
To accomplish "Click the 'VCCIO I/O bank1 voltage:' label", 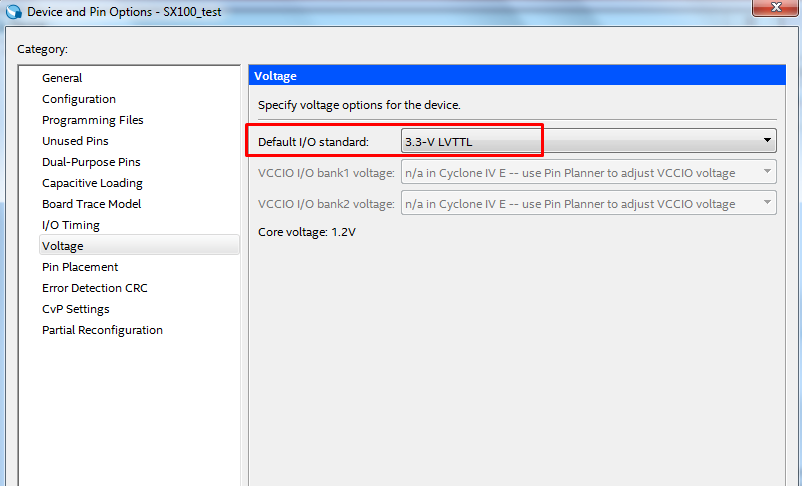I will pos(326,173).
